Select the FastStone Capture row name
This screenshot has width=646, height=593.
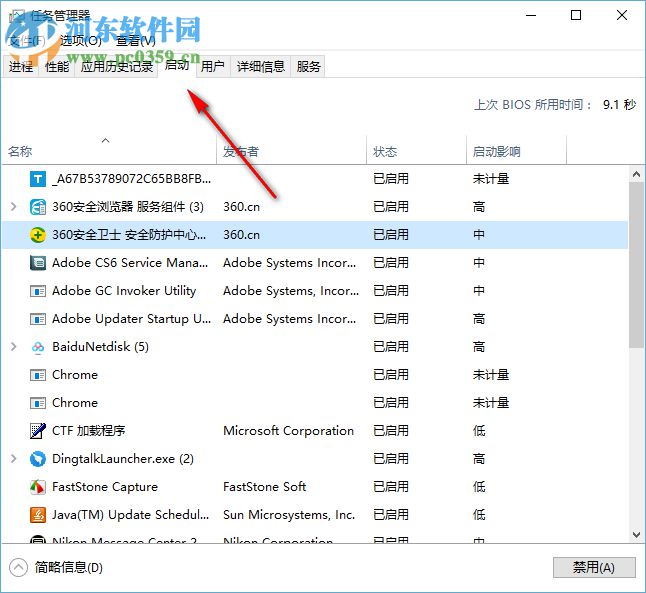coord(105,487)
